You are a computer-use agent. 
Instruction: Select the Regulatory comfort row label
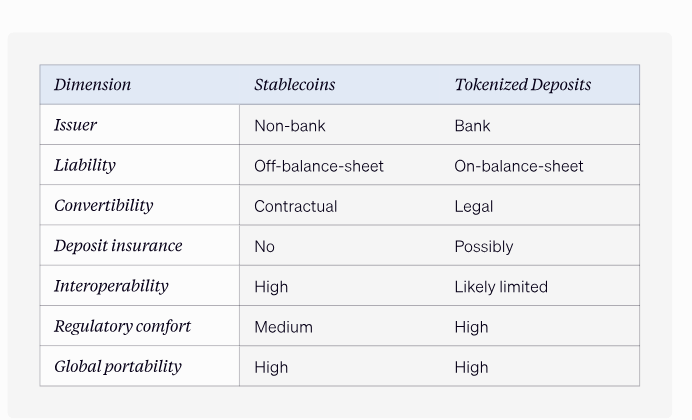122,326
